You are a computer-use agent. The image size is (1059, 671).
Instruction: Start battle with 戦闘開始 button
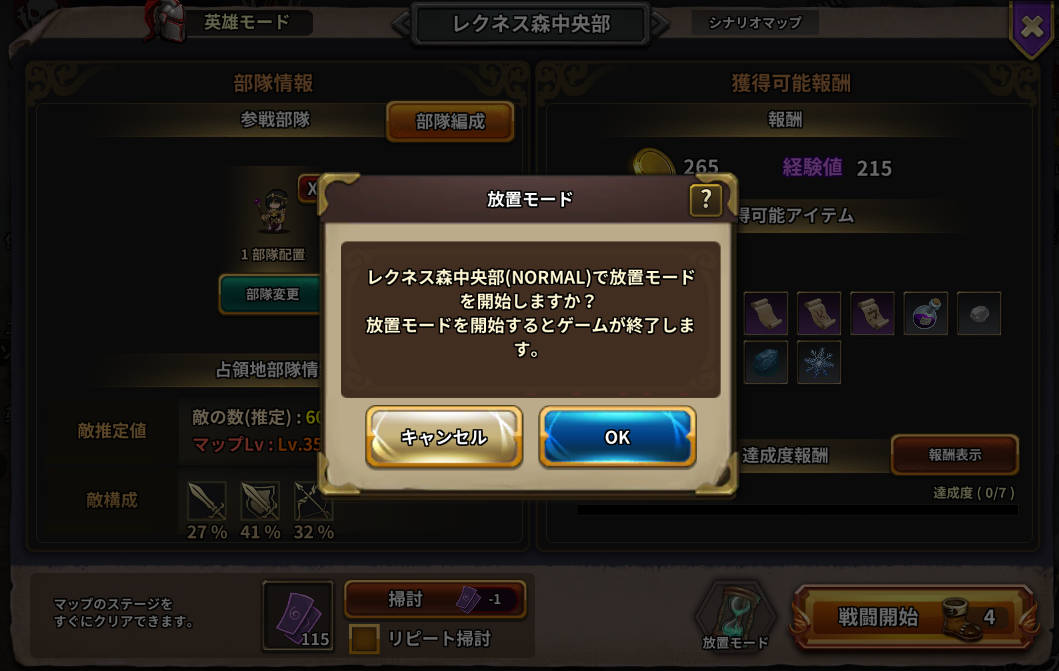914,616
